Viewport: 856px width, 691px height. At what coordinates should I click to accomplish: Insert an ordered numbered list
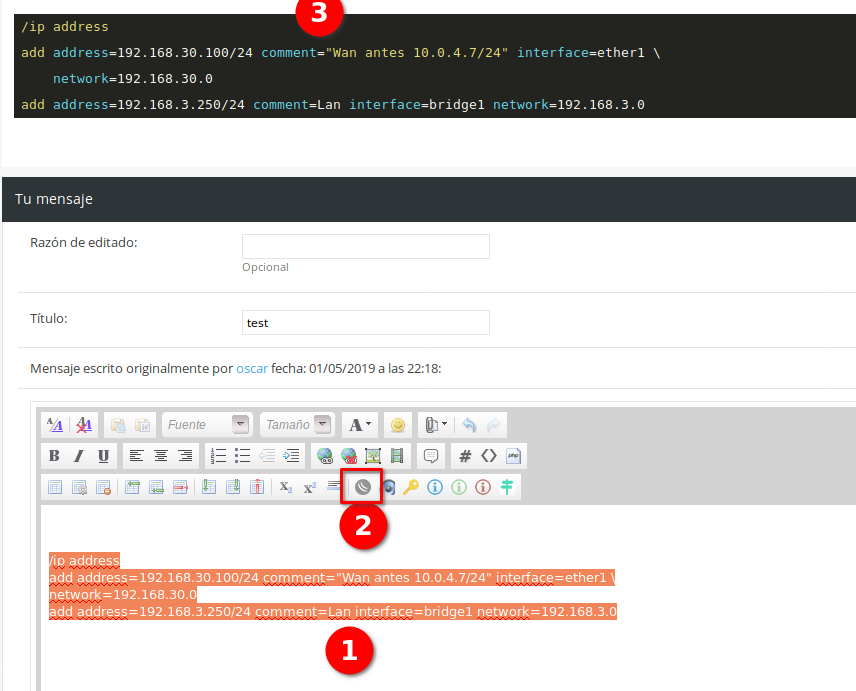218,456
